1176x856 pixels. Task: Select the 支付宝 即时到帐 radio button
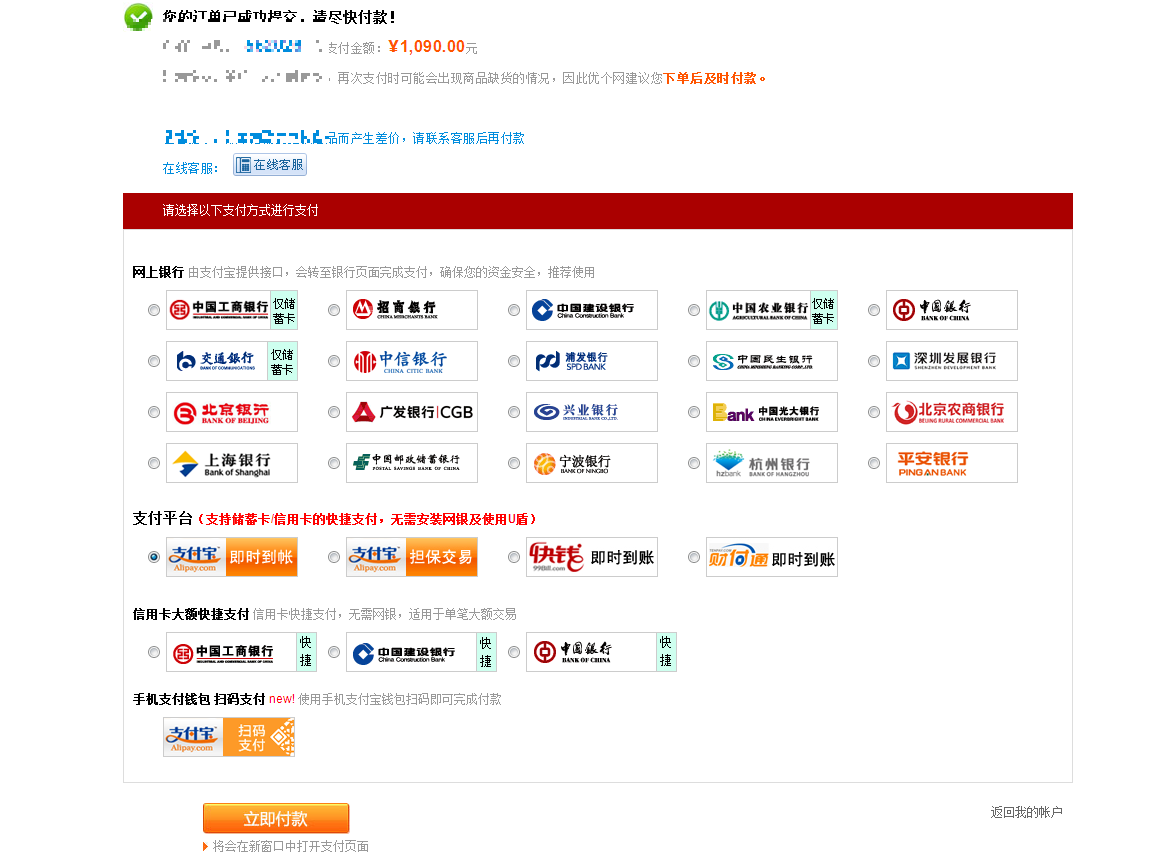(154, 557)
